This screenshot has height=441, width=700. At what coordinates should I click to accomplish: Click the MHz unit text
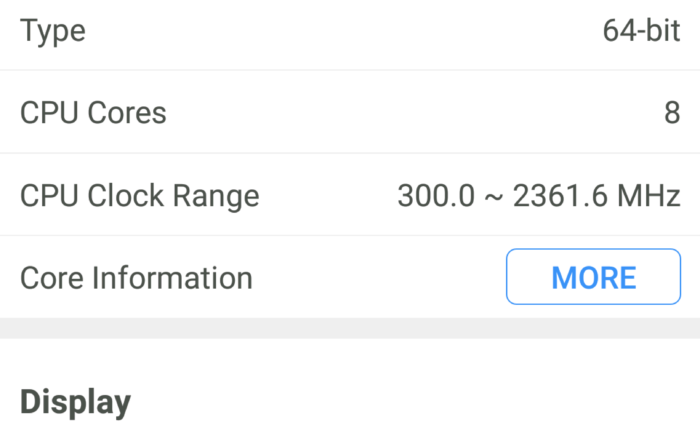[647, 195]
